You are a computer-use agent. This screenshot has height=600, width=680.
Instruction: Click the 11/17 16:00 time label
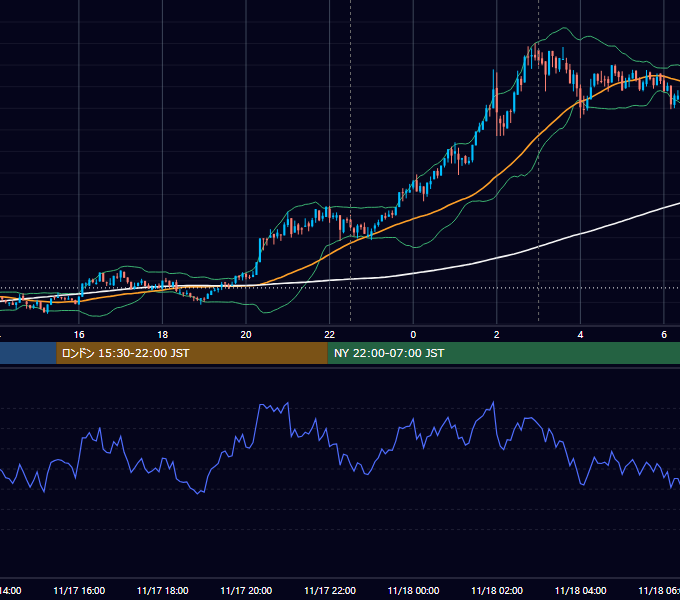pyautogui.click(x=79, y=591)
